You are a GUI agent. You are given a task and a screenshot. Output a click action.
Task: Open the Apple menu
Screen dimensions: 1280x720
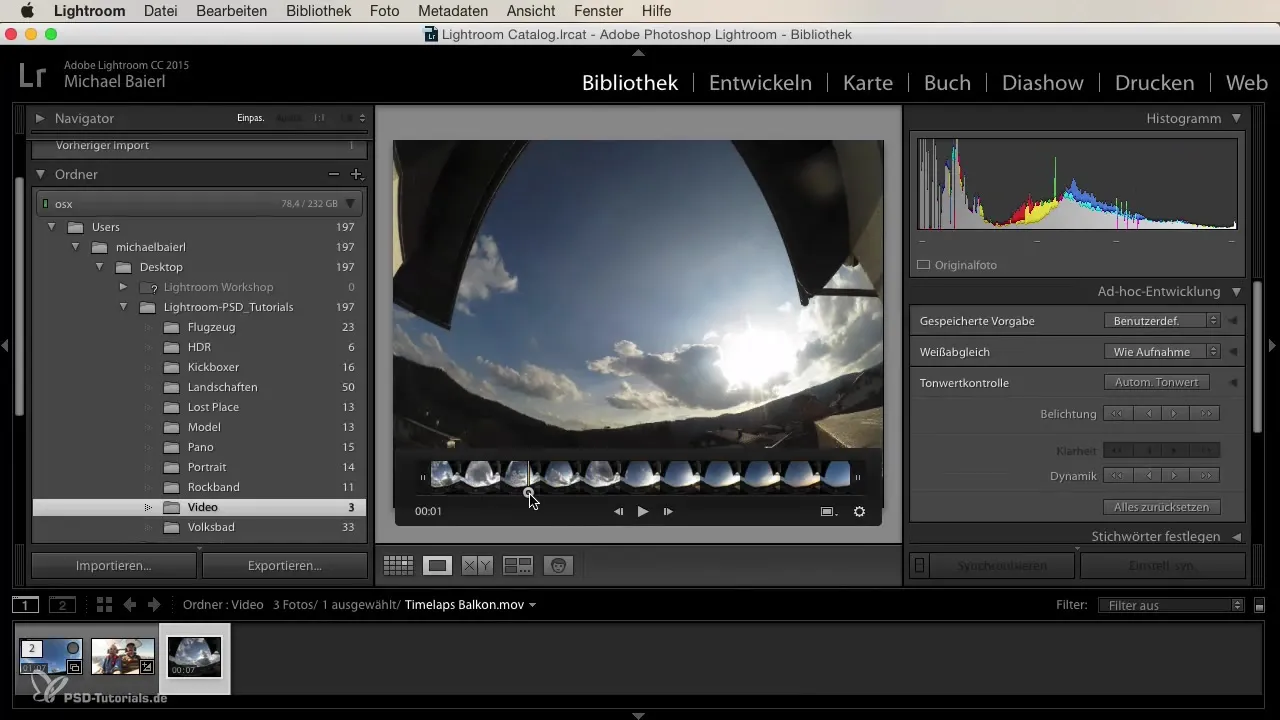tap(27, 11)
